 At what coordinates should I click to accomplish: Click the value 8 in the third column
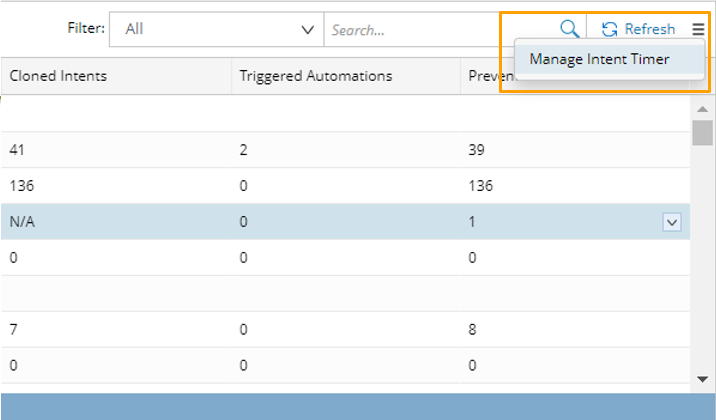[472, 329]
